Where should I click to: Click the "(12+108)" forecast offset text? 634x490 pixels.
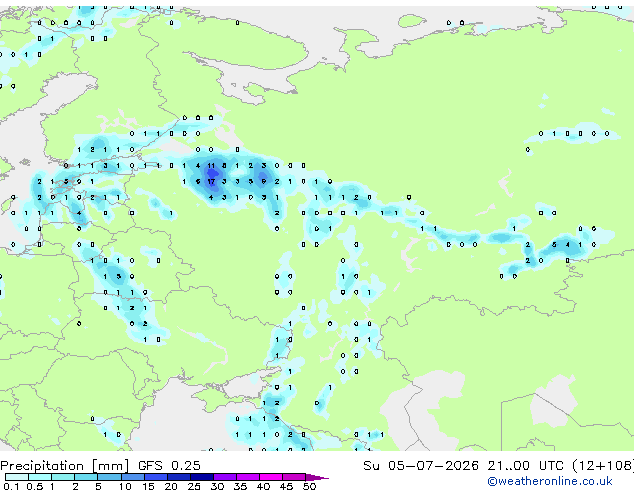click(x=602, y=466)
